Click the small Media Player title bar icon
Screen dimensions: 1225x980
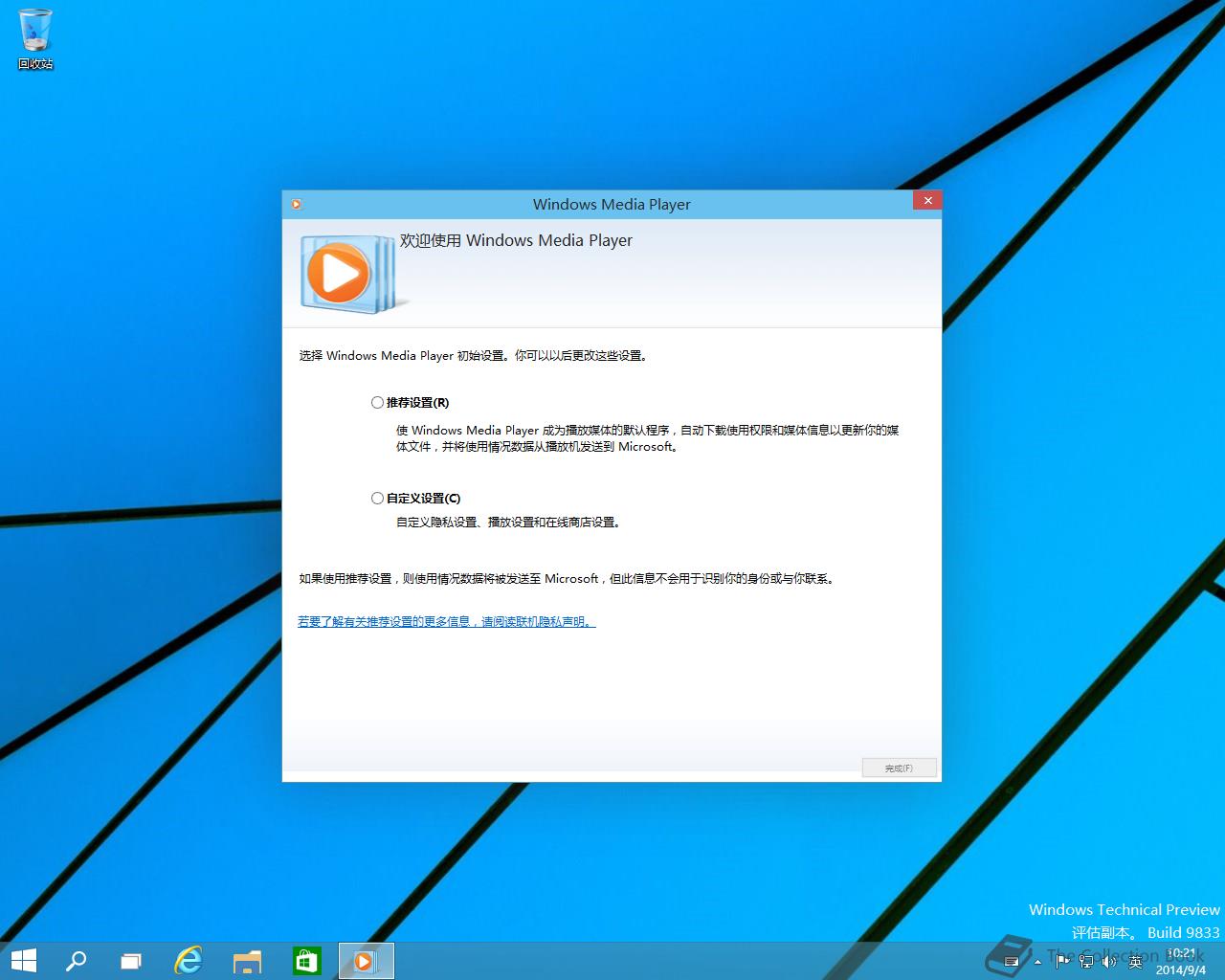tap(297, 204)
